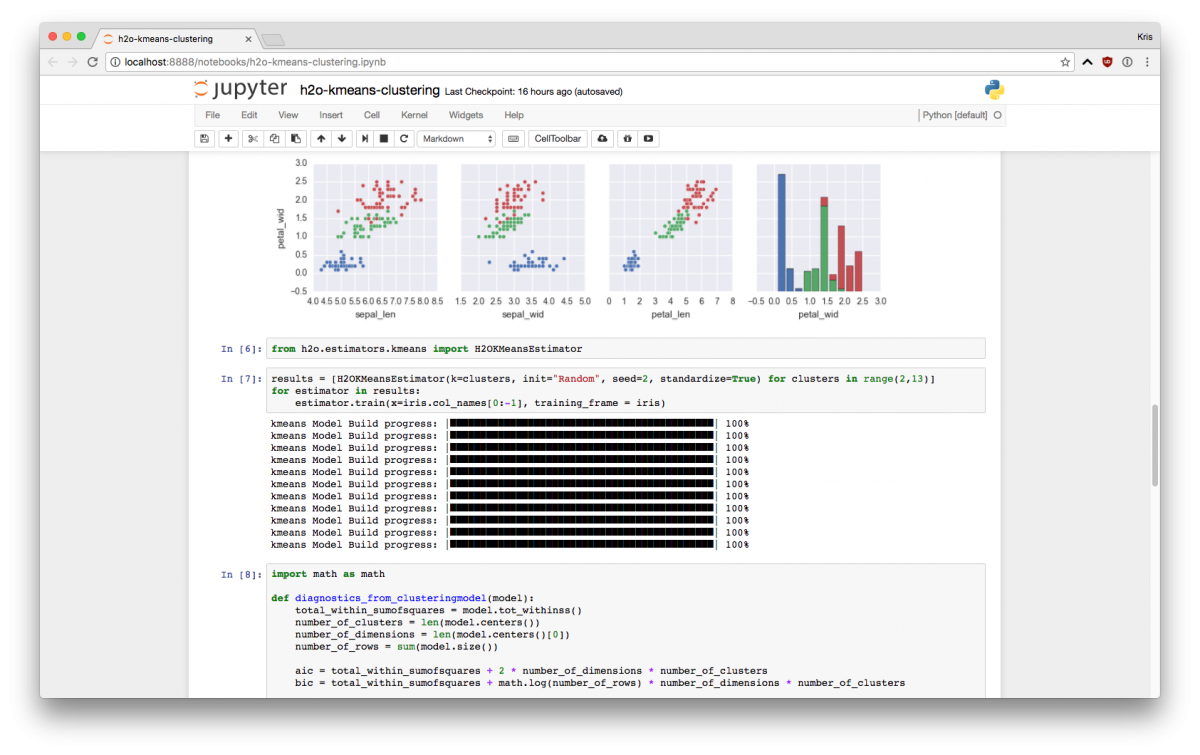Copy the selected cells from the toolbar

pyautogui.click(x=274, y=139)
